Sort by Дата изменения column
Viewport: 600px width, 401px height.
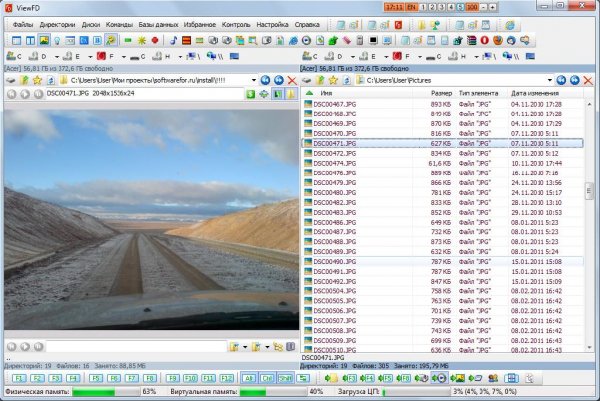coord(535,93)
